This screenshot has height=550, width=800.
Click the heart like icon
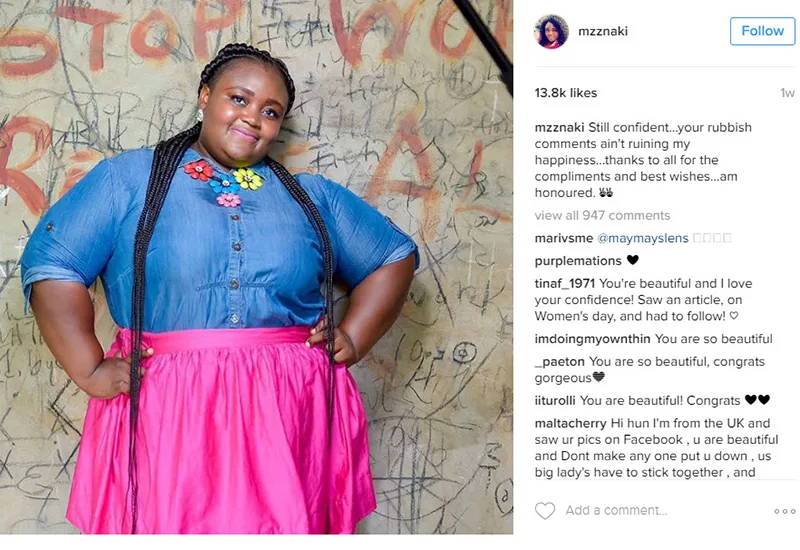point(544,511)
